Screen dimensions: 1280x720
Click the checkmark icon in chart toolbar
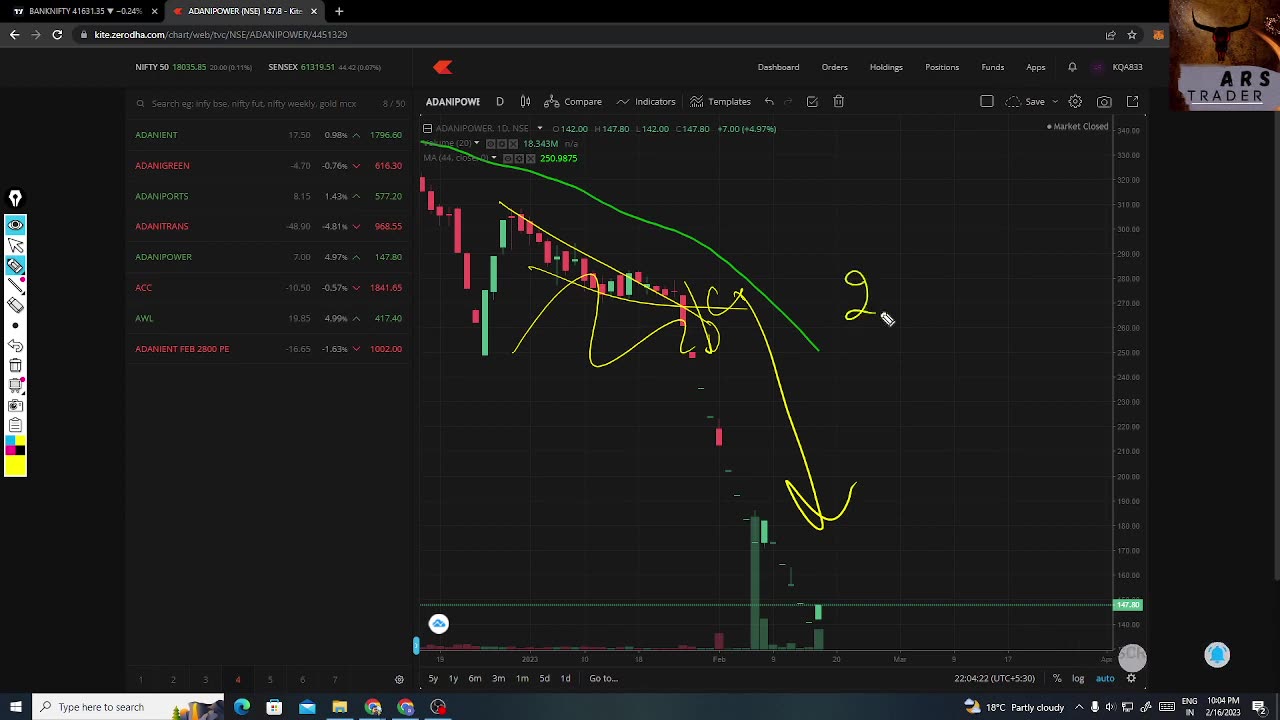point(812,101)
